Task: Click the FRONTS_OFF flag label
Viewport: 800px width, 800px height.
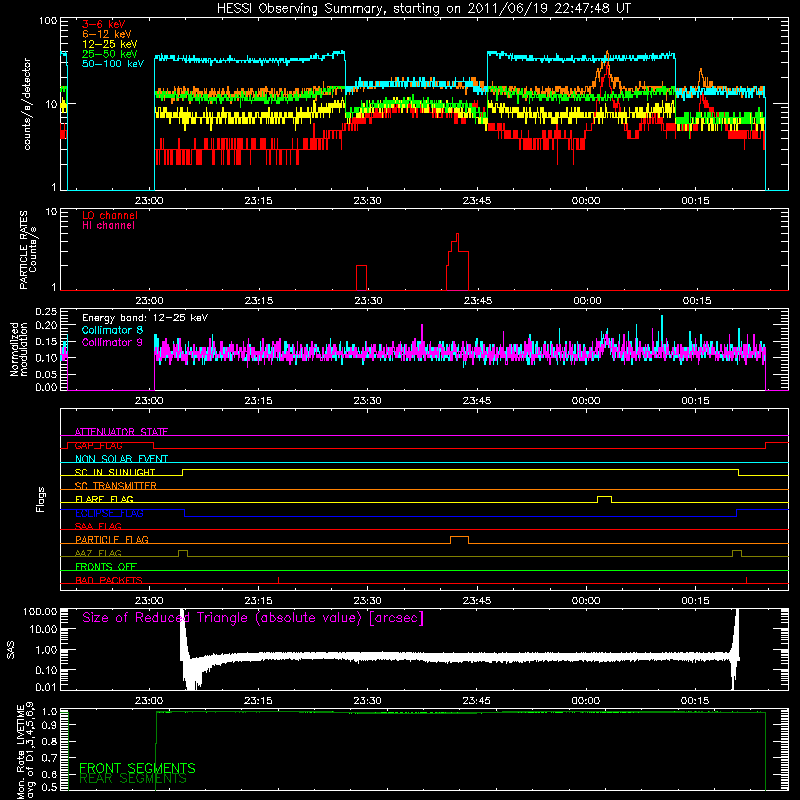Action: 106,566
